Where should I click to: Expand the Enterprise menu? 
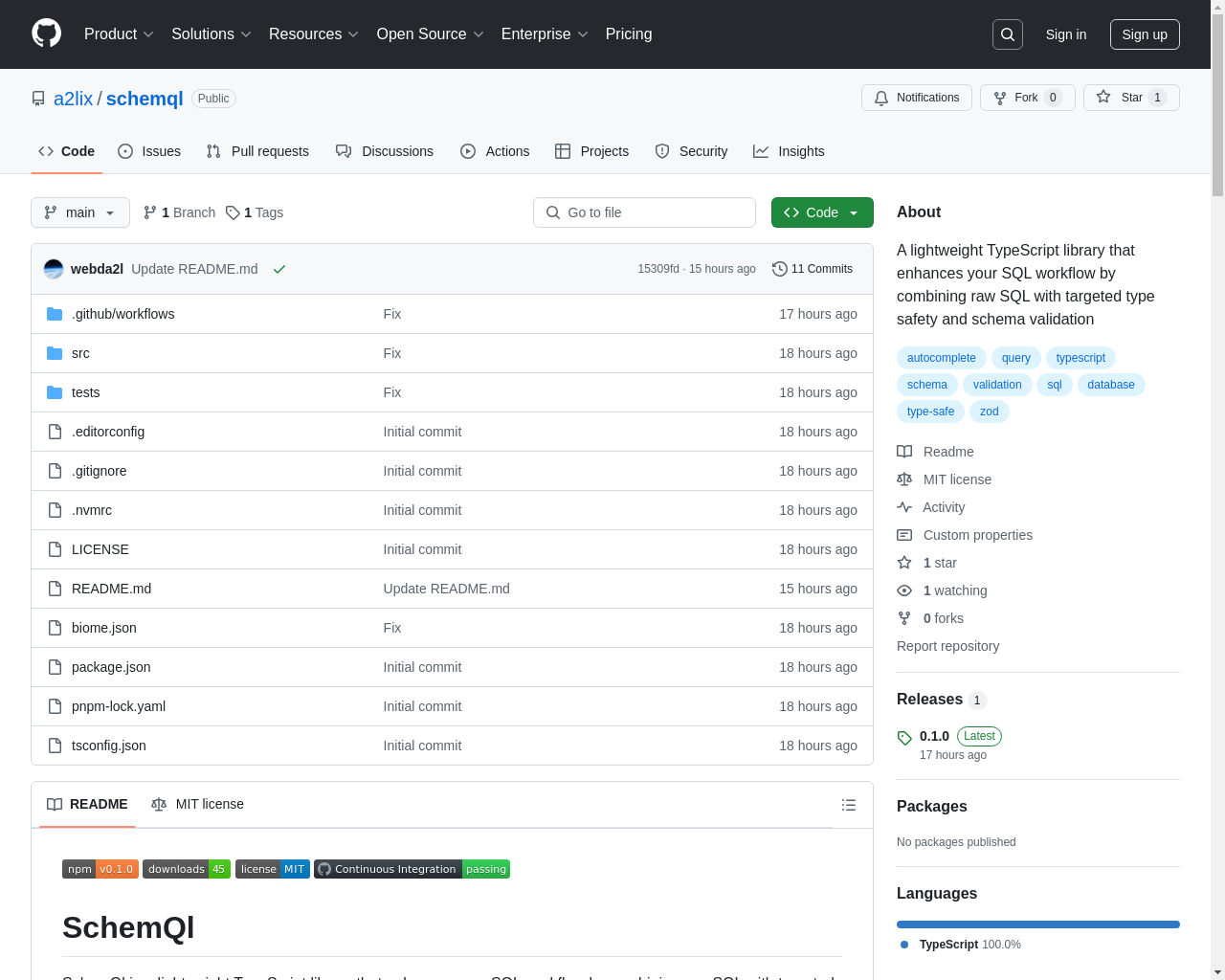pyautogui.click(x=545, y=34)
